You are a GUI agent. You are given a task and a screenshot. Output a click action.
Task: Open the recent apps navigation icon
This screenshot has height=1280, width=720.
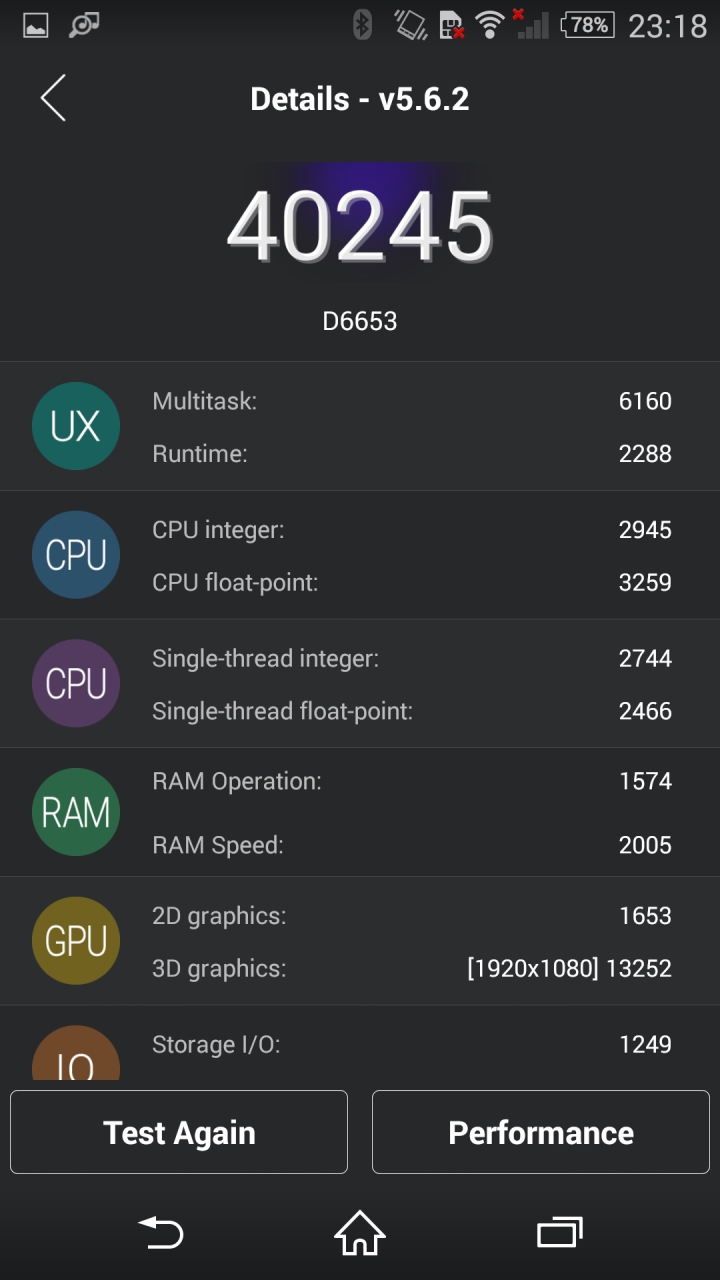pyautogui.click(x=559, y=1233)
